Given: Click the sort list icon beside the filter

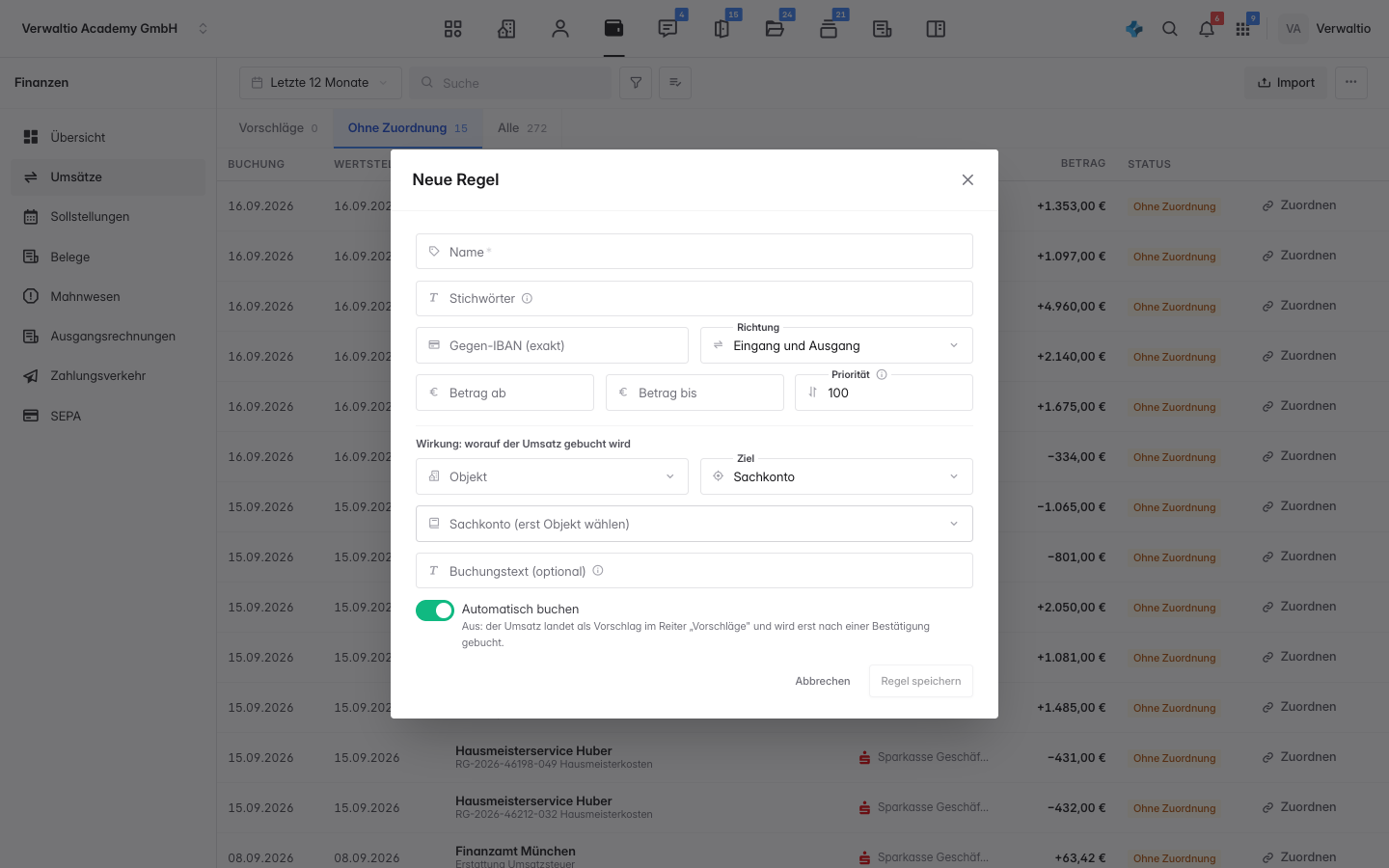Looking at the screenshot, I should [x=675, y=83].
